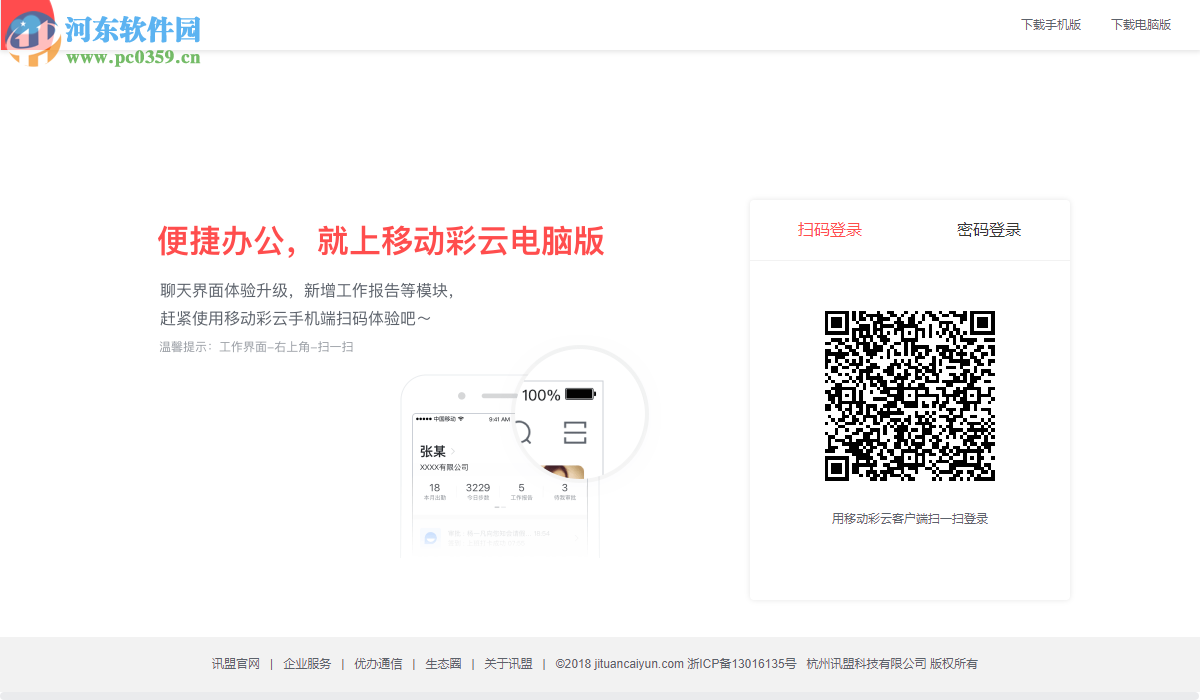Switch to the 密码登录 tab
This screenshot has width=1200, height=700.
(989, 230)
